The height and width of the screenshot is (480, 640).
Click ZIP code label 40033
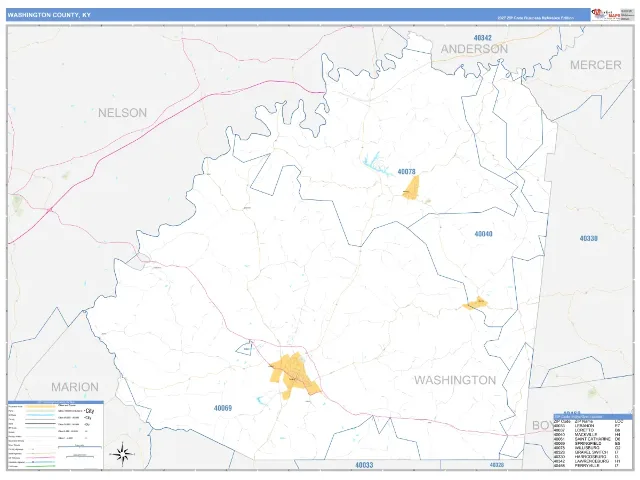click(364, 465)
